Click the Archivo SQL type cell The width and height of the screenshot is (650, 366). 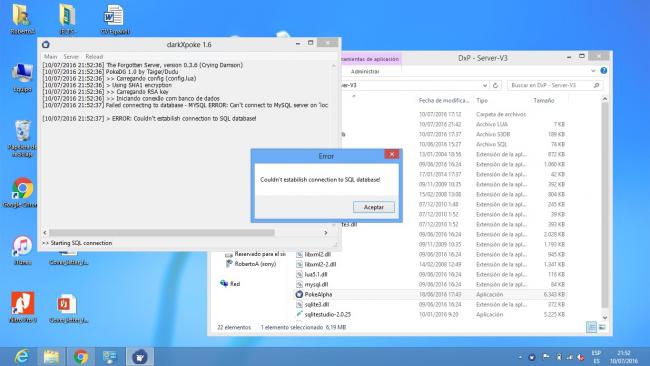(491, 144)
